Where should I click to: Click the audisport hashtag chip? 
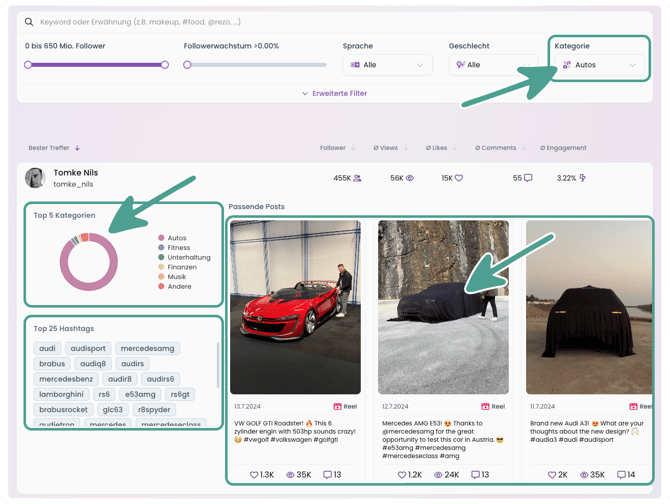88,349
